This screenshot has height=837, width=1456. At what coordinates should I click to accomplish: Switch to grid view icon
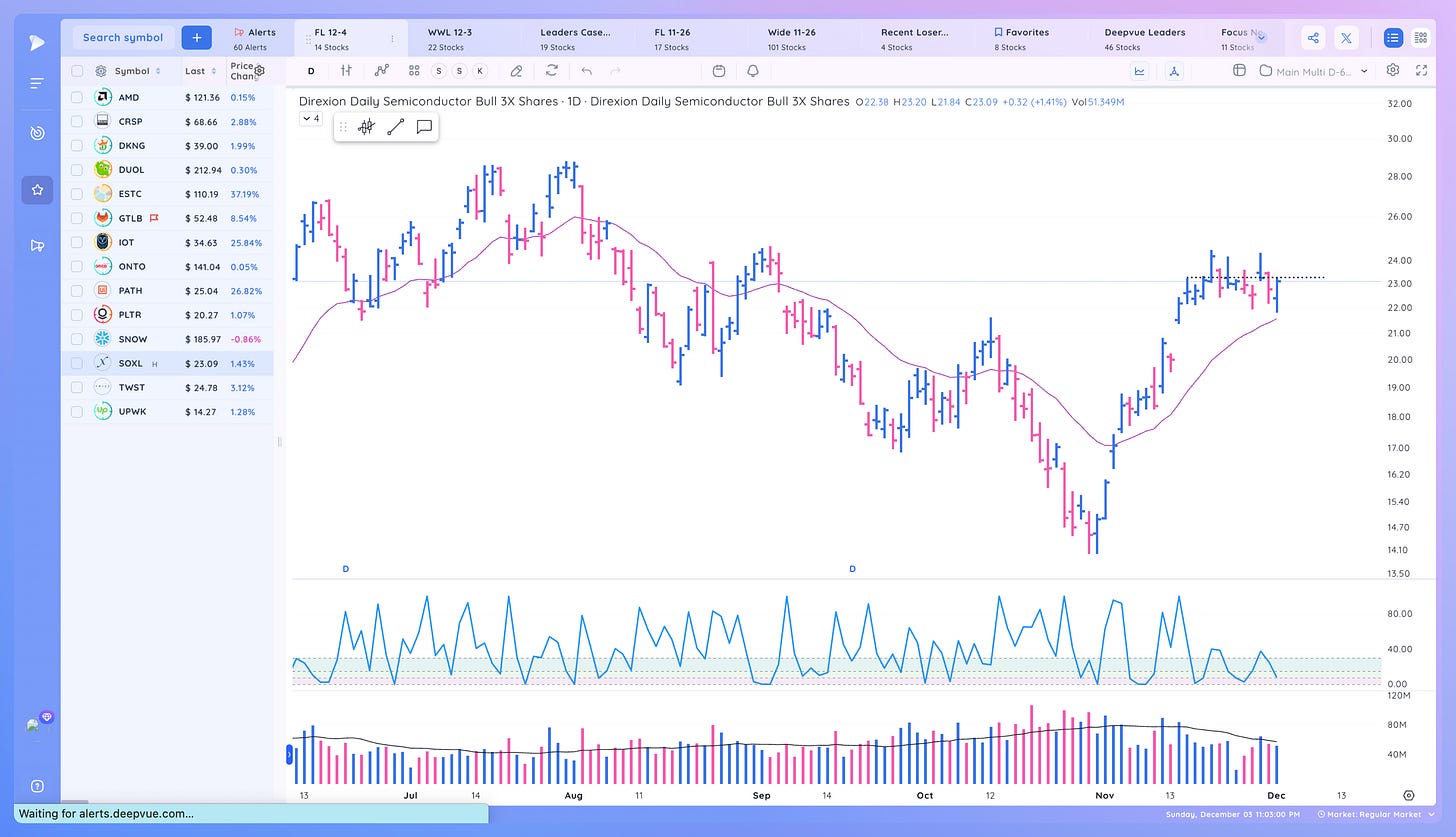pyautogui.click(x=1421, y=38)
